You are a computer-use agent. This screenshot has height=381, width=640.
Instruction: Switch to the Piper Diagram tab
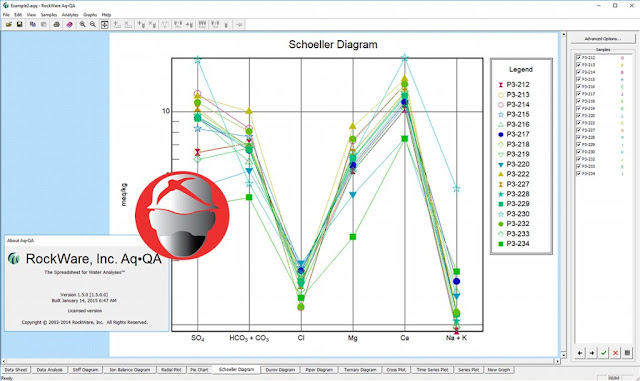(x=319, y=370)
